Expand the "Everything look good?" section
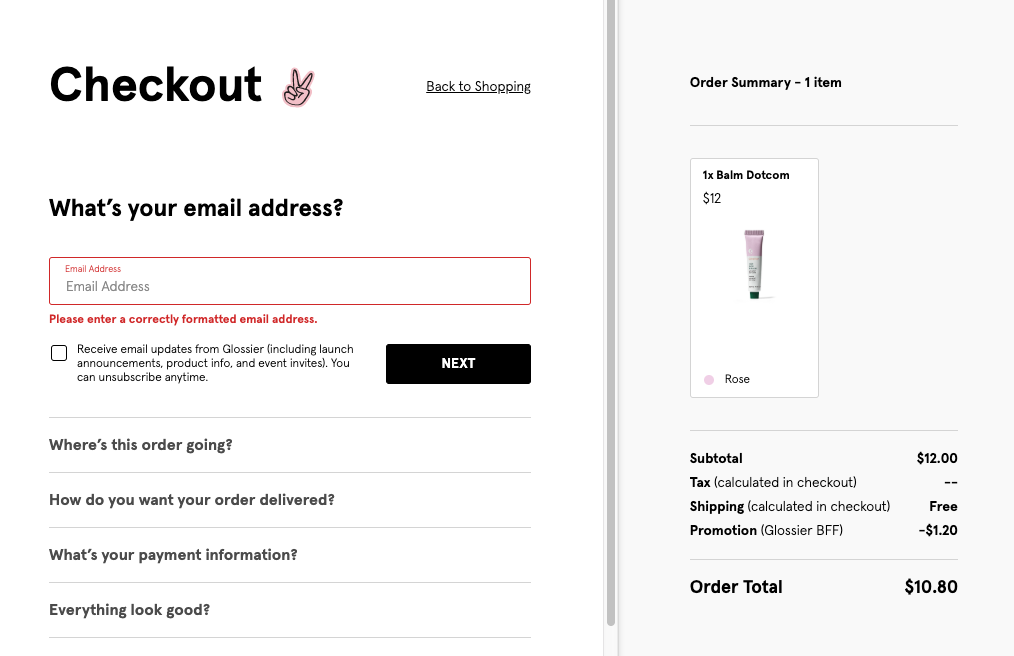1014x656 pixels. [x=130, y=610]
